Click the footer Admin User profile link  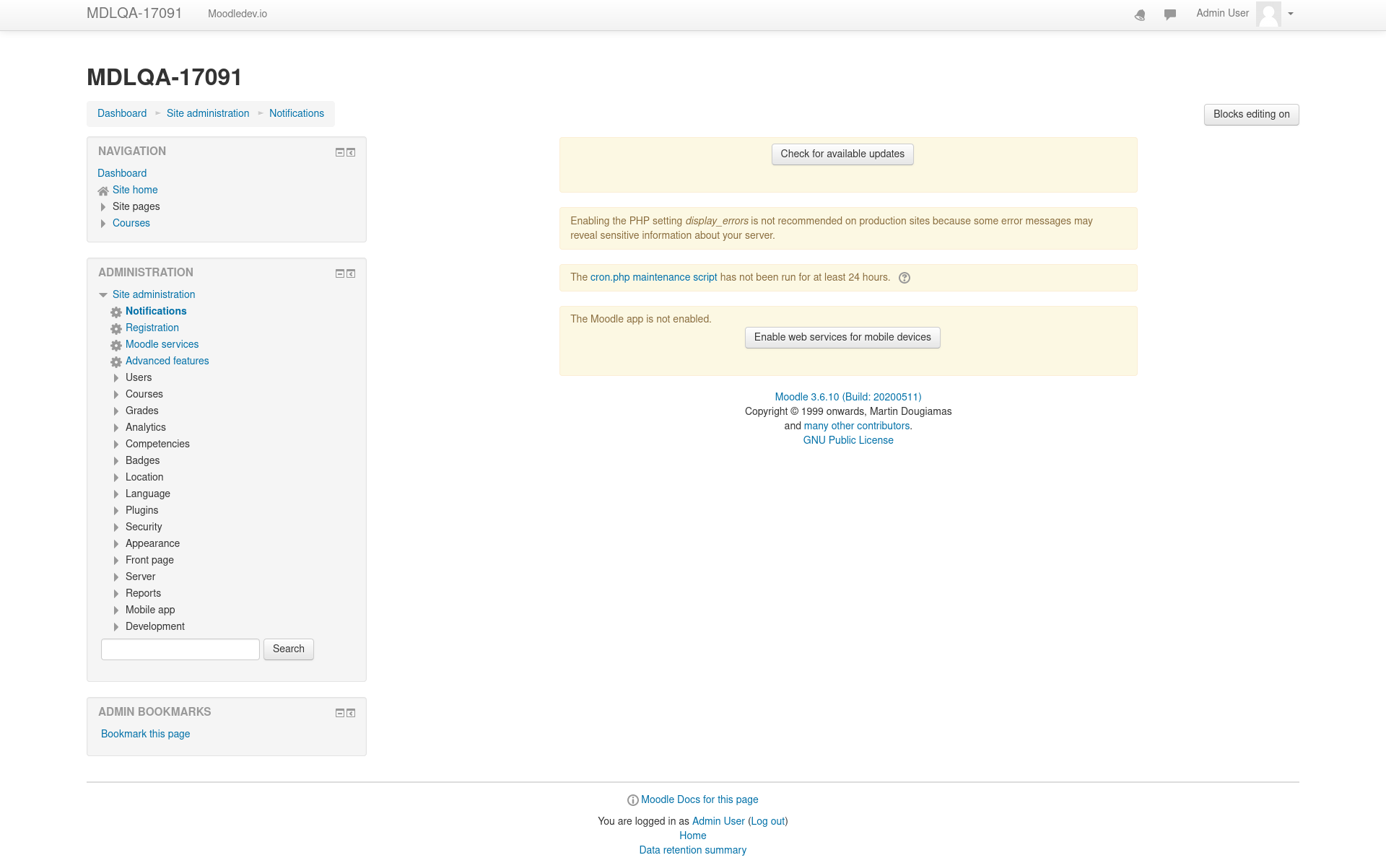pyautogui.click(x=718, y=821)
